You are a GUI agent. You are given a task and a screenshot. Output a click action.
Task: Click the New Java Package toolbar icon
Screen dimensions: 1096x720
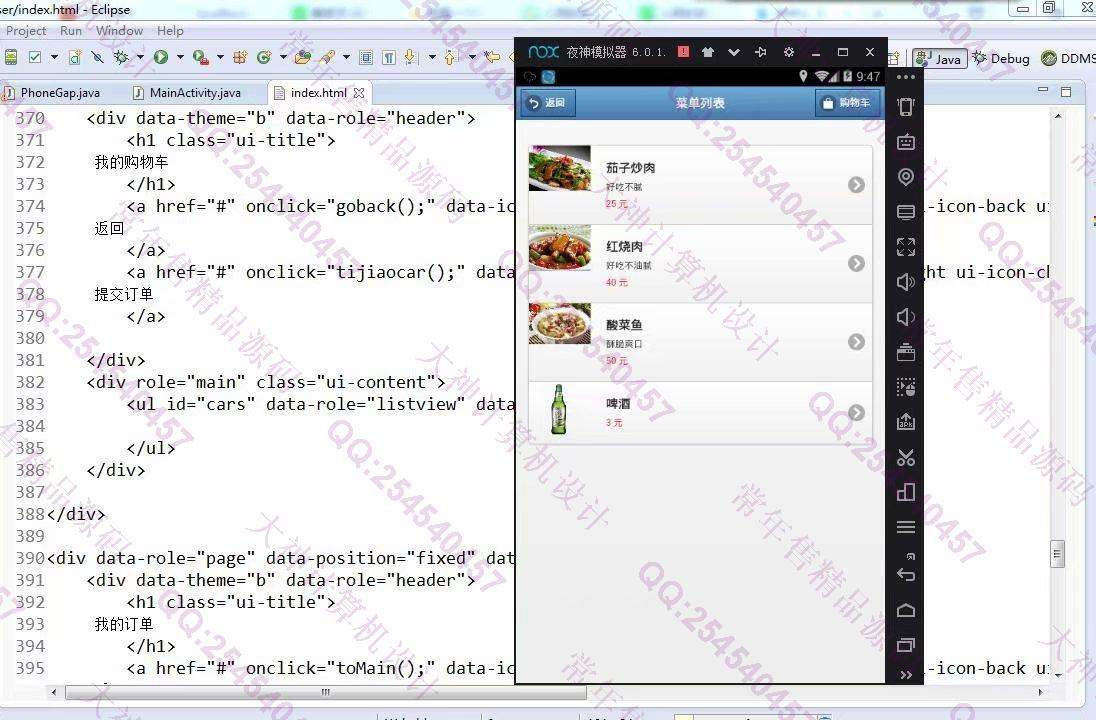coord(240,57)
